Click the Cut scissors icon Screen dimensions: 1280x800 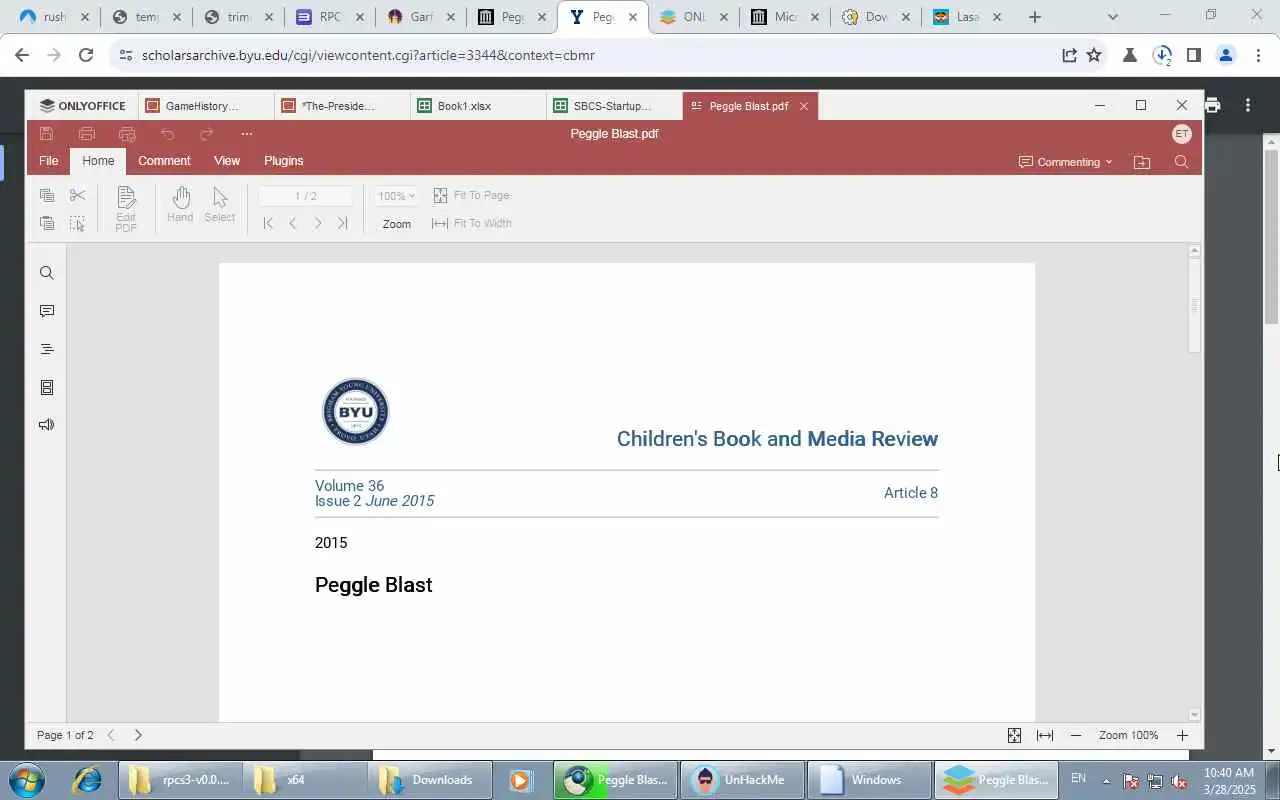pyautogui.click(x=78, y=195)
